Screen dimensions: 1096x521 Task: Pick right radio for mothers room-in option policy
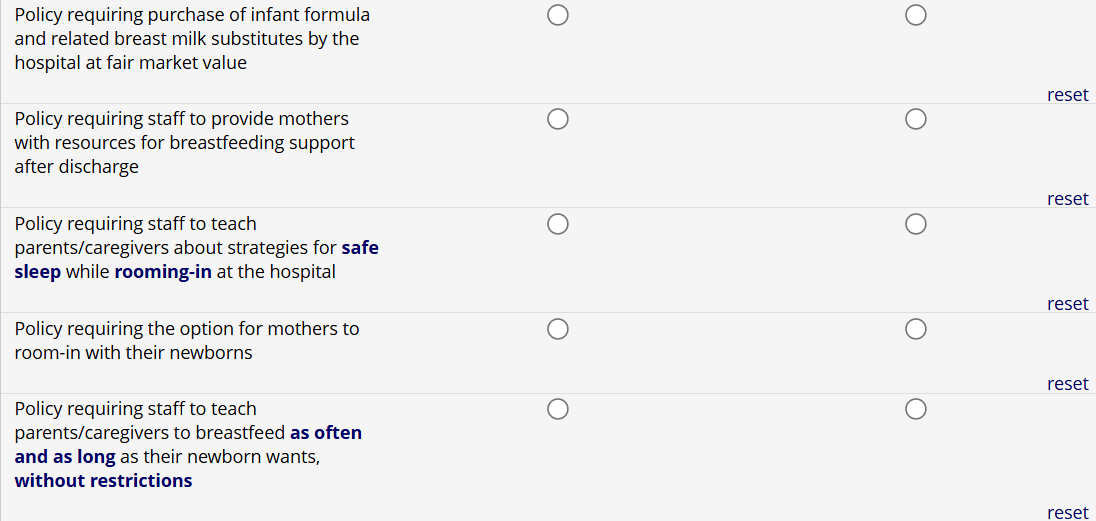tap(915, 329)
